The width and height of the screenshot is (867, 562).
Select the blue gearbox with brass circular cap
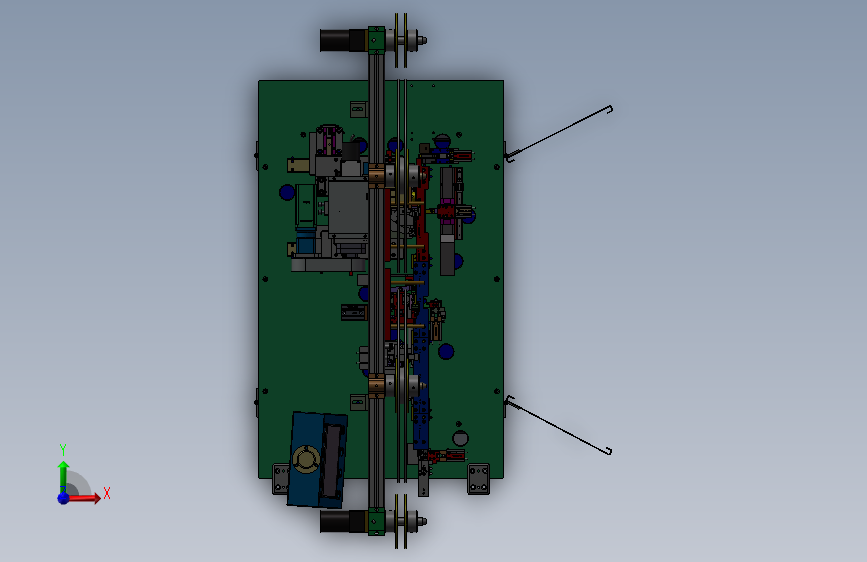[x=317, y=460]
